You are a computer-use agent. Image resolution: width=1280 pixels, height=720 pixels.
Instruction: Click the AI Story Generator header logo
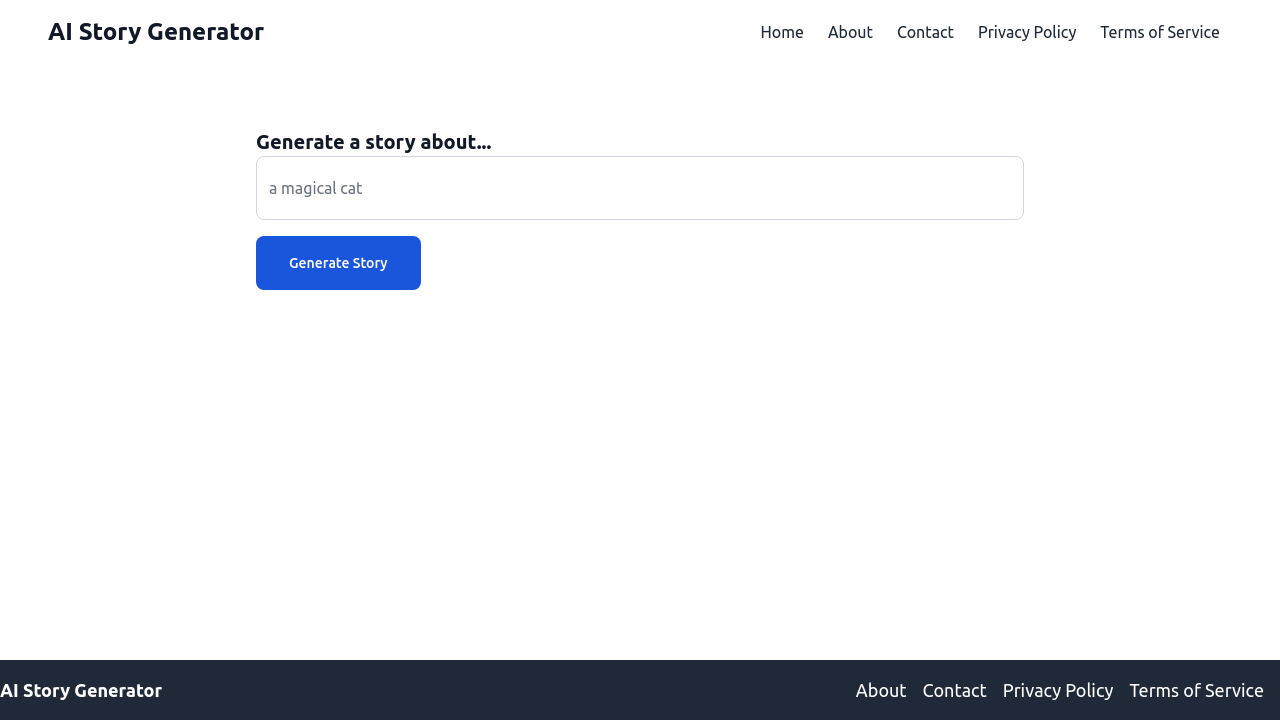156,32
